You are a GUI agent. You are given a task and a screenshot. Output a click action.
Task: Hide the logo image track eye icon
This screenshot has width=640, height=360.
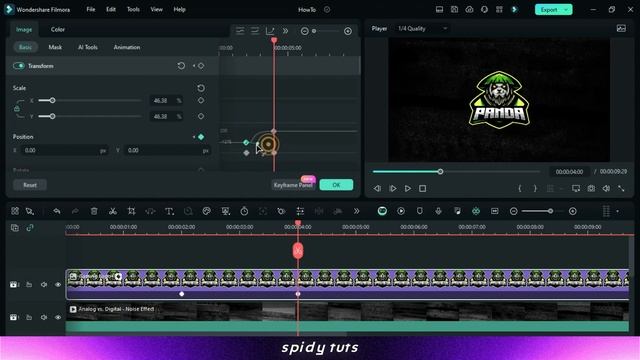(58, 284)
